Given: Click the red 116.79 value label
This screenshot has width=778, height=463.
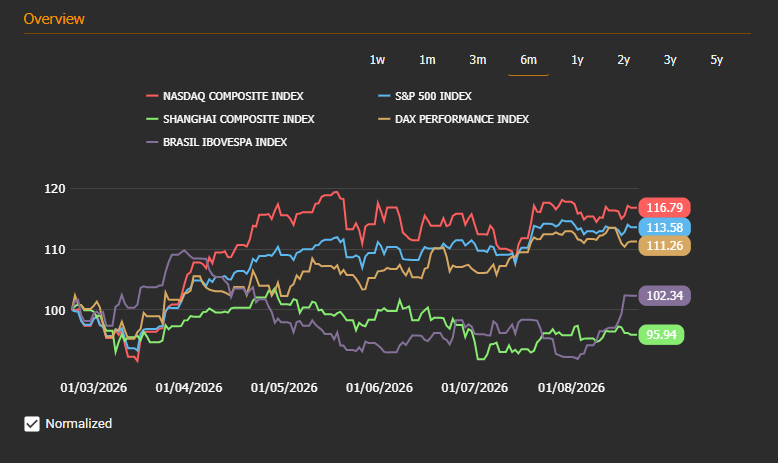Looking at the screenshot, I should 664,207.
